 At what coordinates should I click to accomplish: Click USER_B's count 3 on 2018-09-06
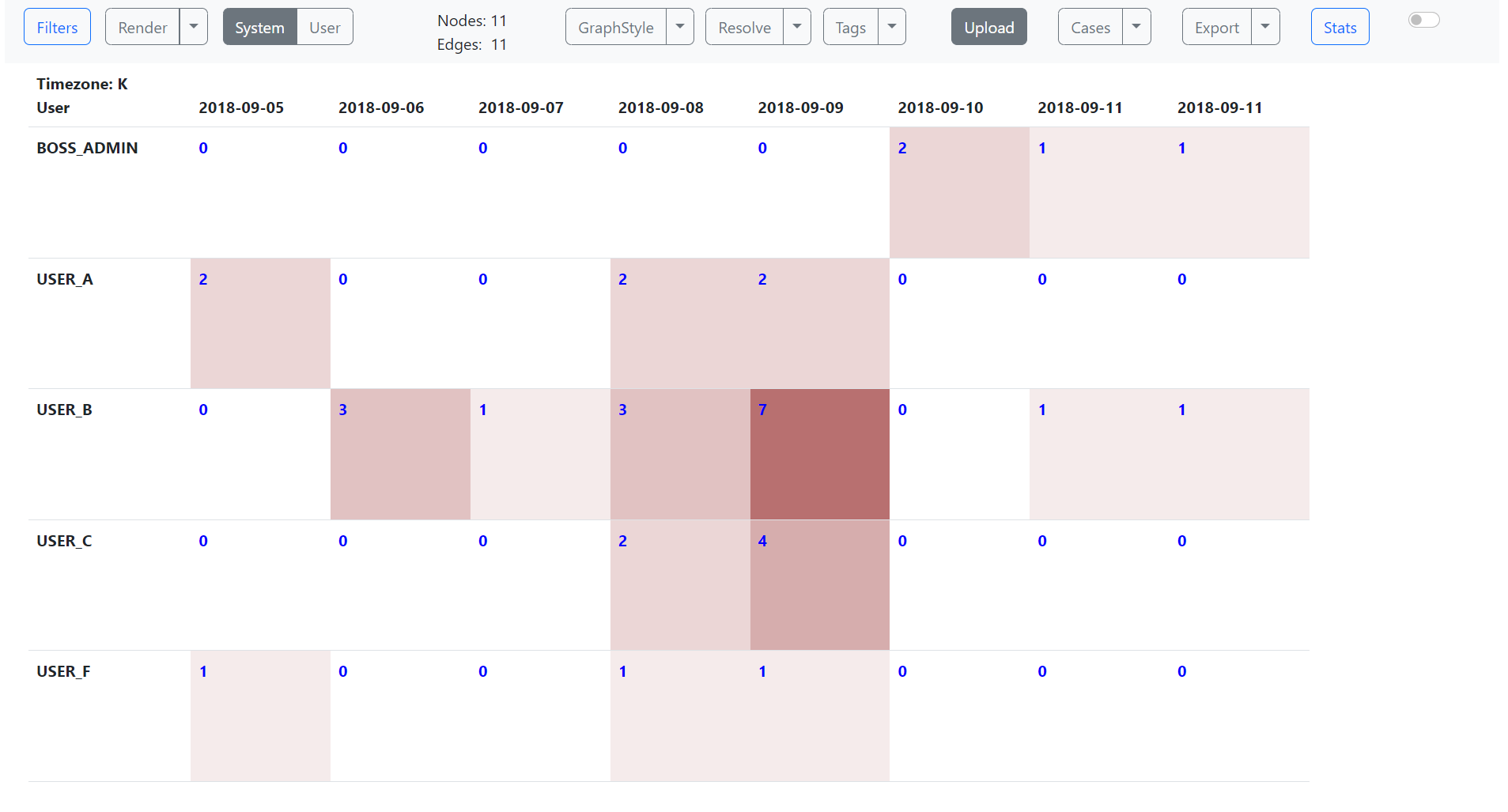pyautogui.click(x=343, y=410)
